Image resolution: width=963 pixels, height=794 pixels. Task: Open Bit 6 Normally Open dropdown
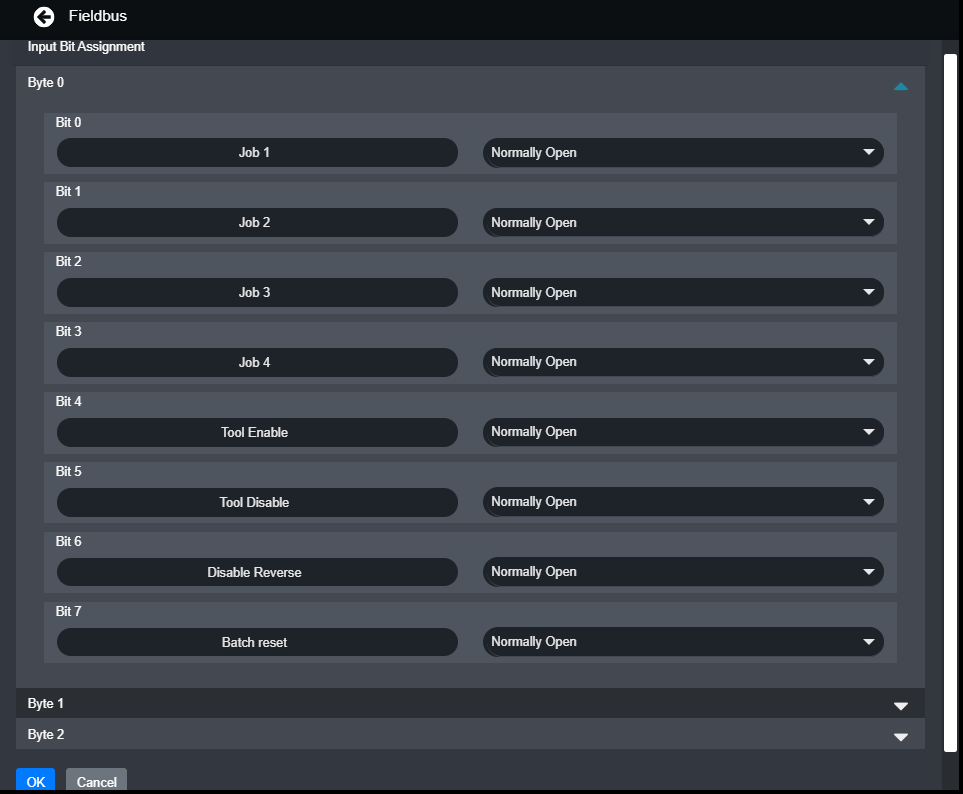pyautogui.click(x=683, y=572)
